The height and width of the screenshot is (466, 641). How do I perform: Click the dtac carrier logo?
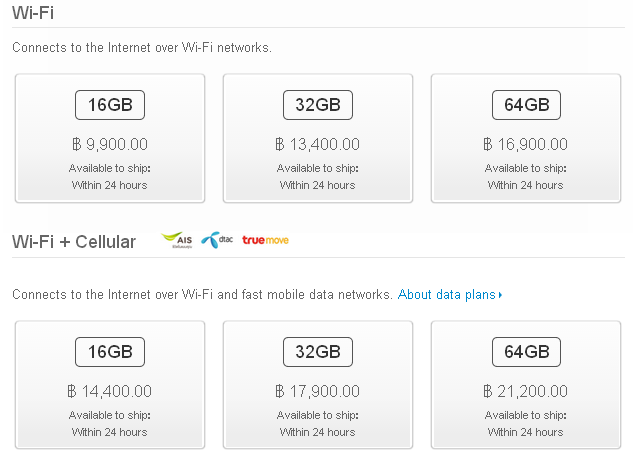click(217, 240)
